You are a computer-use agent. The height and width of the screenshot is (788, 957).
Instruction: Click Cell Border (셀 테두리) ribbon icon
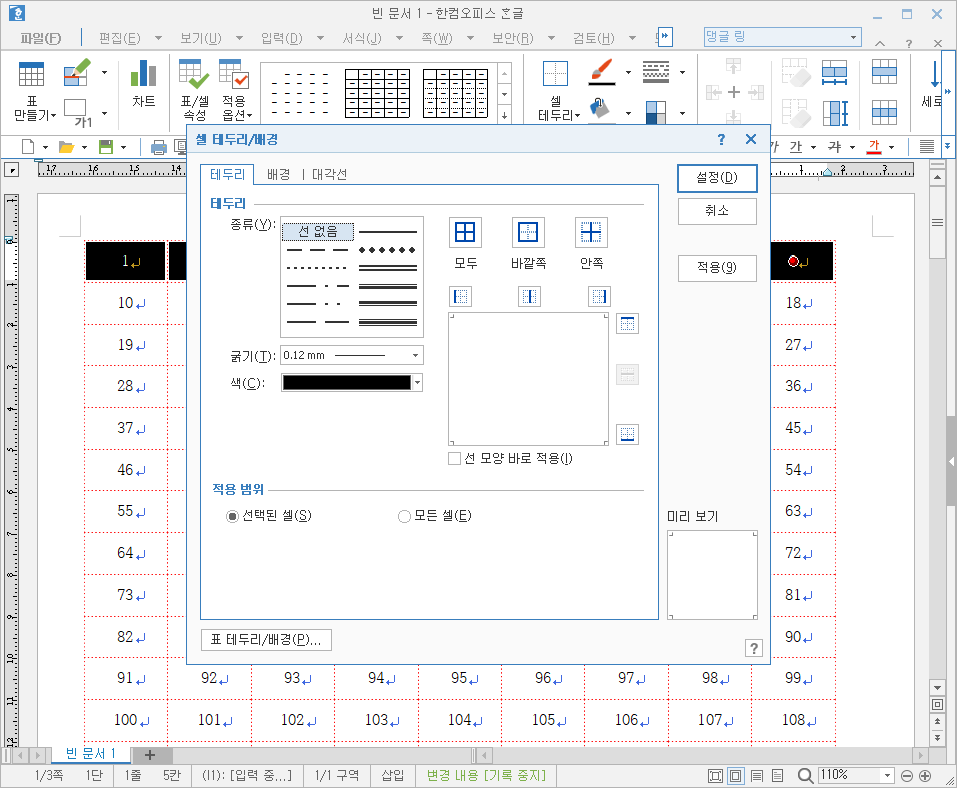555,74
